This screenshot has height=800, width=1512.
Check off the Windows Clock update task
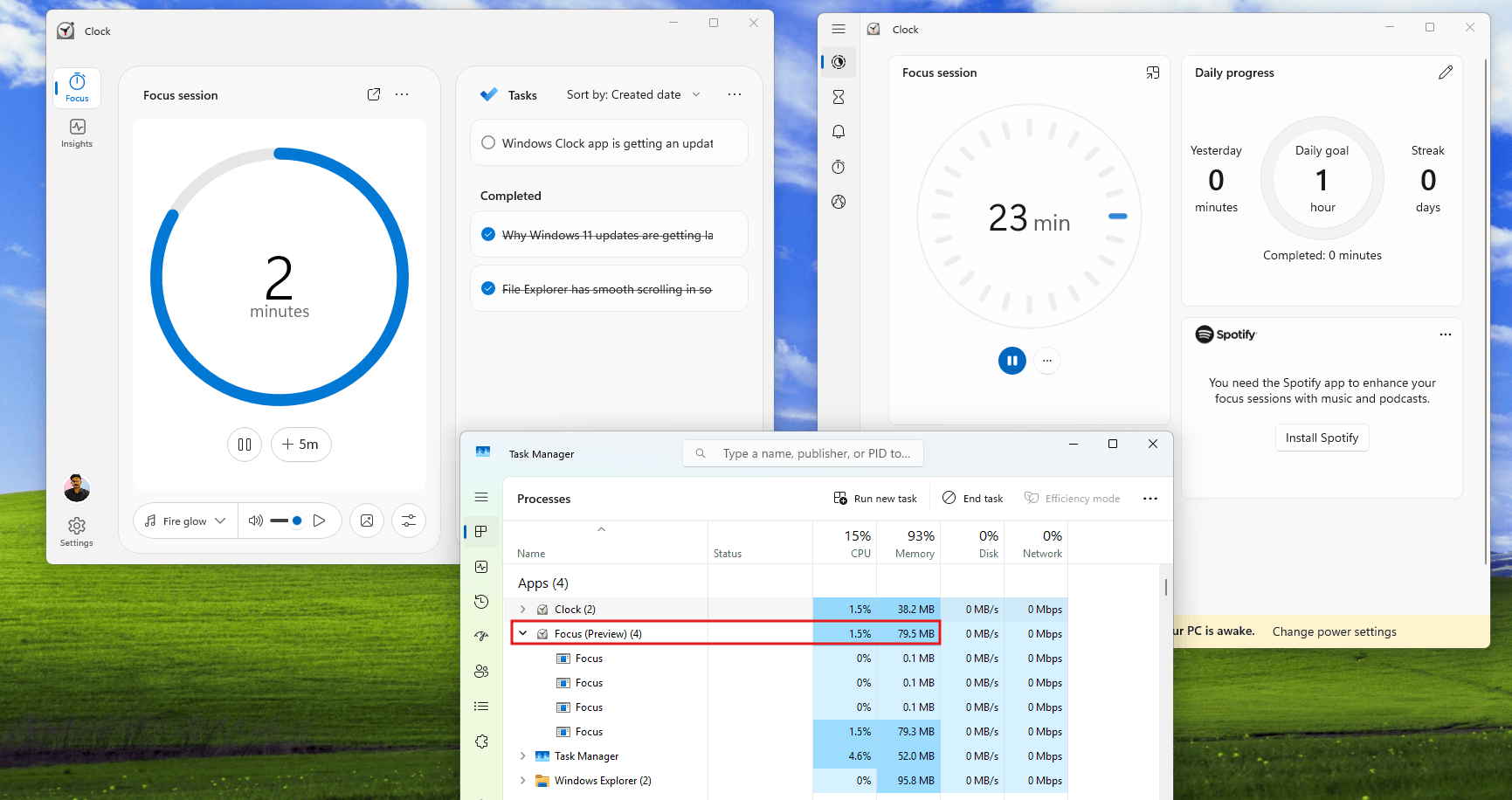pyautogui.click(x=488, y=142)
